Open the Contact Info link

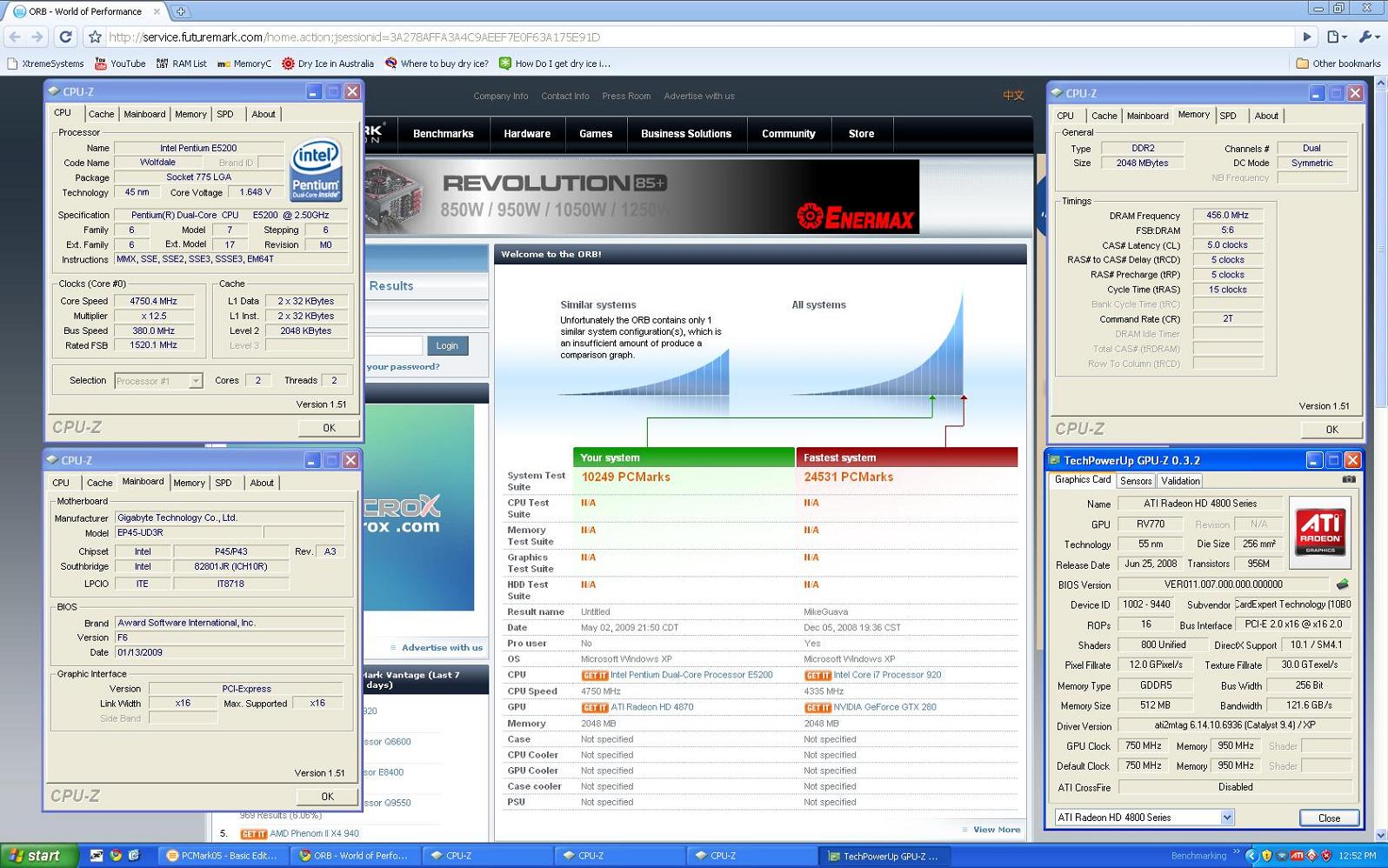(565, 97)
